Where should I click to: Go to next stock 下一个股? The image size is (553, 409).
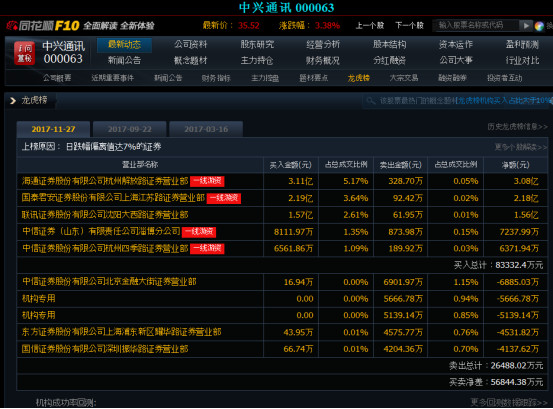pos(409,25)
